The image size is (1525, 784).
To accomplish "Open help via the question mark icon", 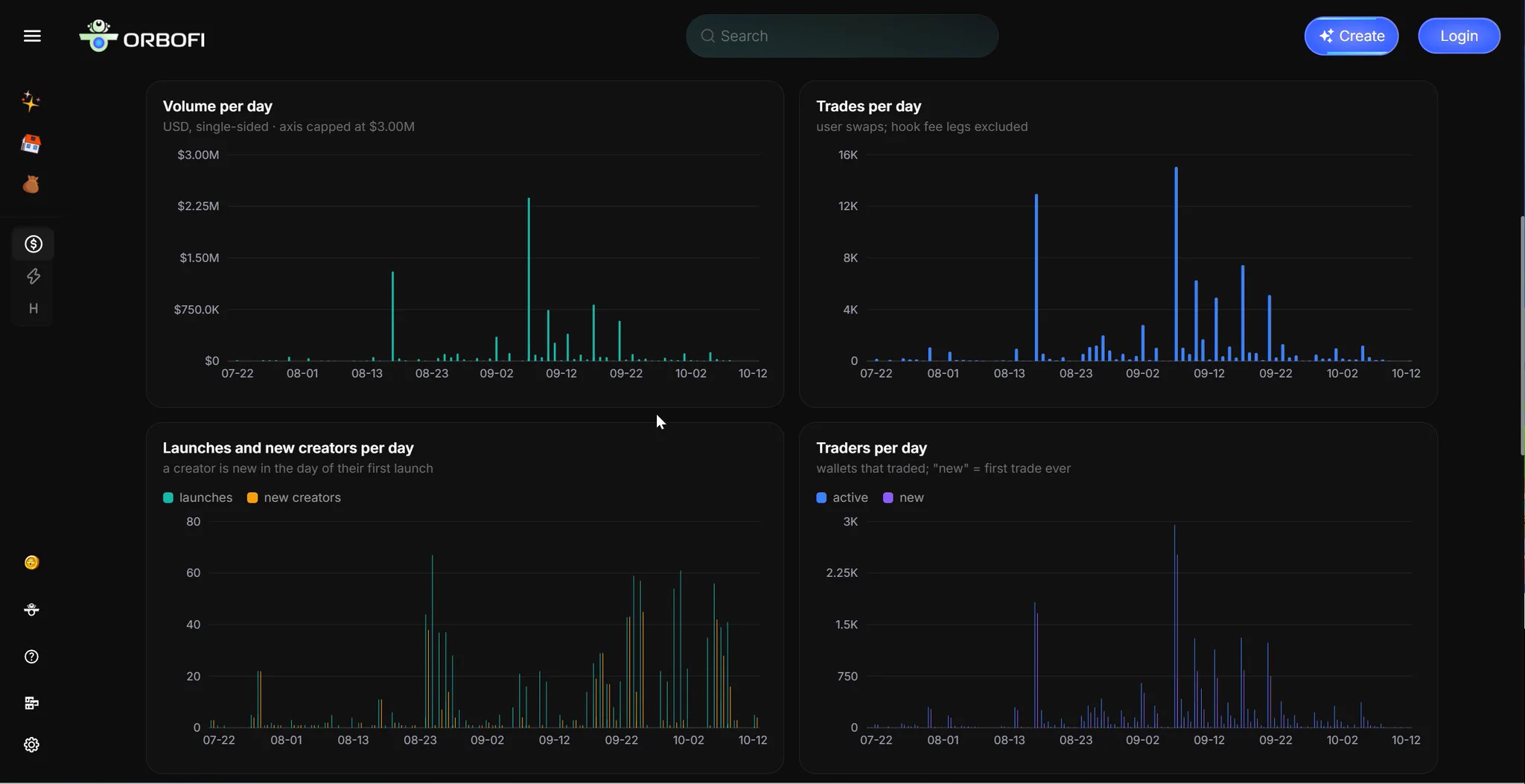I will tap(31, 657).
